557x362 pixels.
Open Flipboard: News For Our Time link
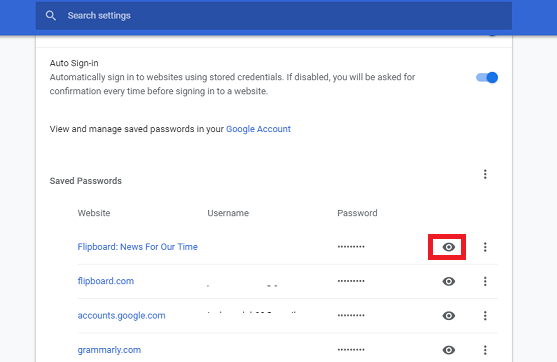click(x=137, y=247)
